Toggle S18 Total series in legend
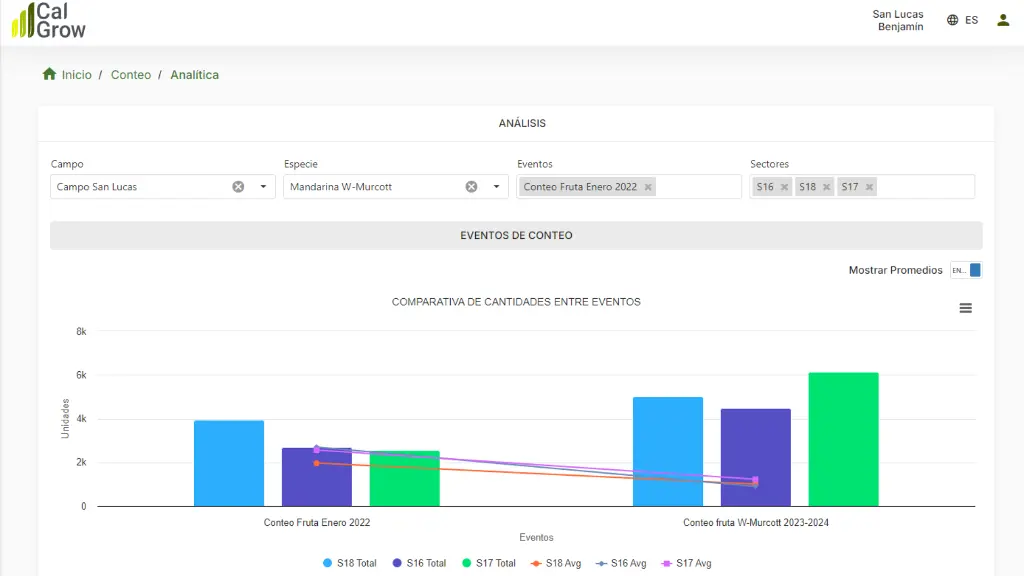The width and height of the screenshot is (1024, 576). pyautogui.click(x=350, y=563)
